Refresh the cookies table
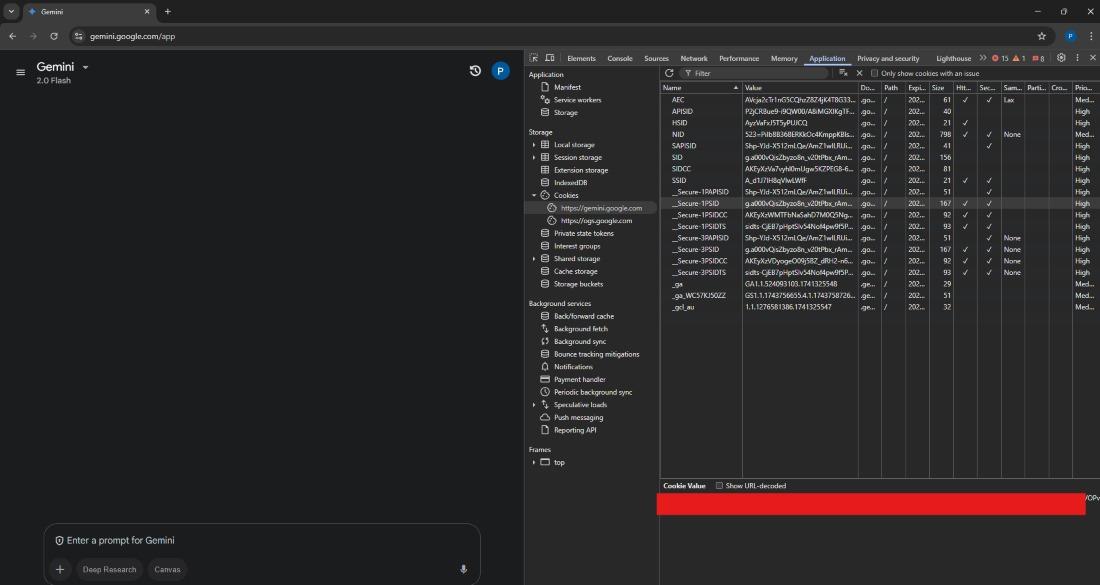This screenshot has height=585, width=1100. (669, 73)
